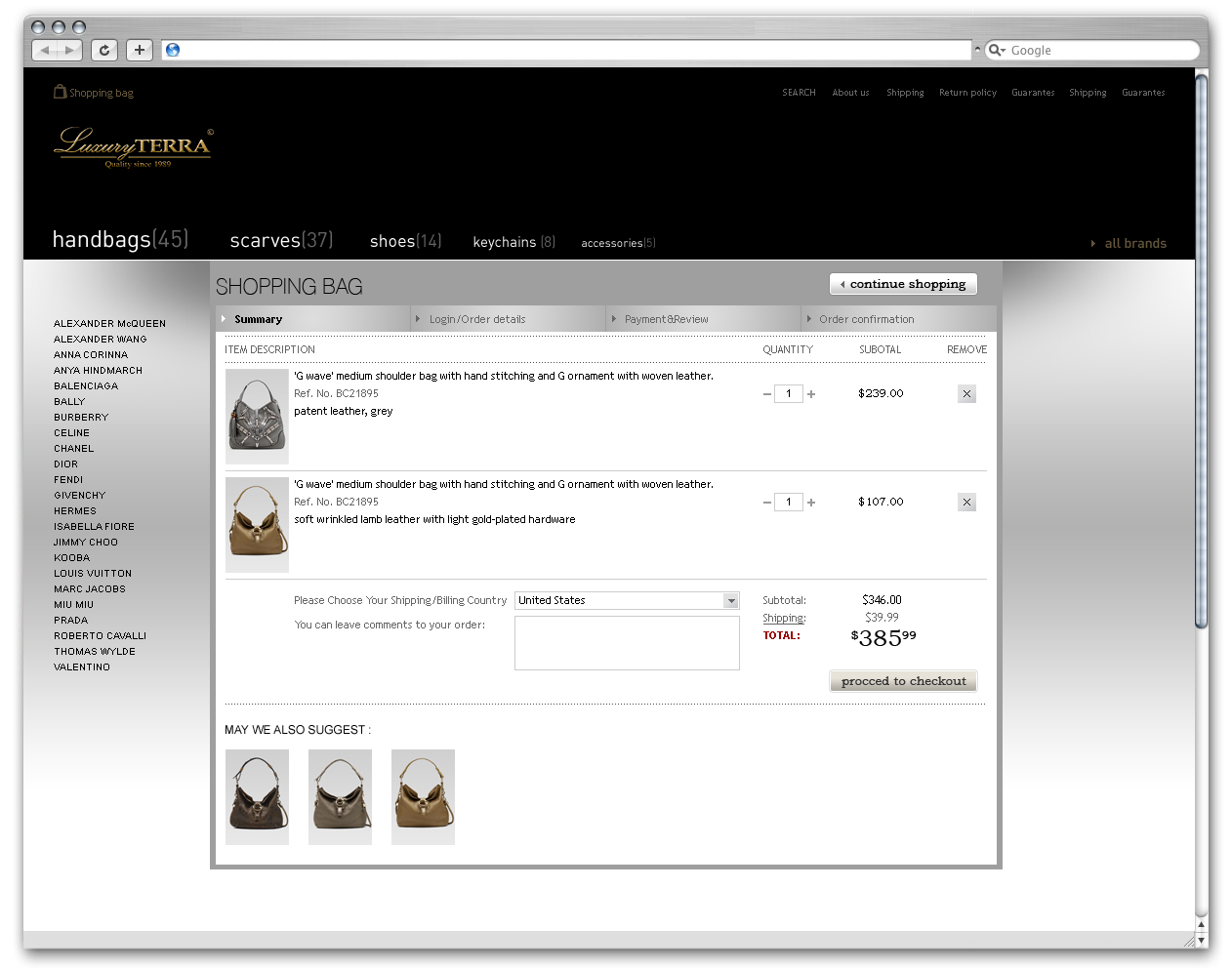Select brand JIMMY CHOO
The height and width of the screenshot is (969, 1232).
[x=85, y=543]
